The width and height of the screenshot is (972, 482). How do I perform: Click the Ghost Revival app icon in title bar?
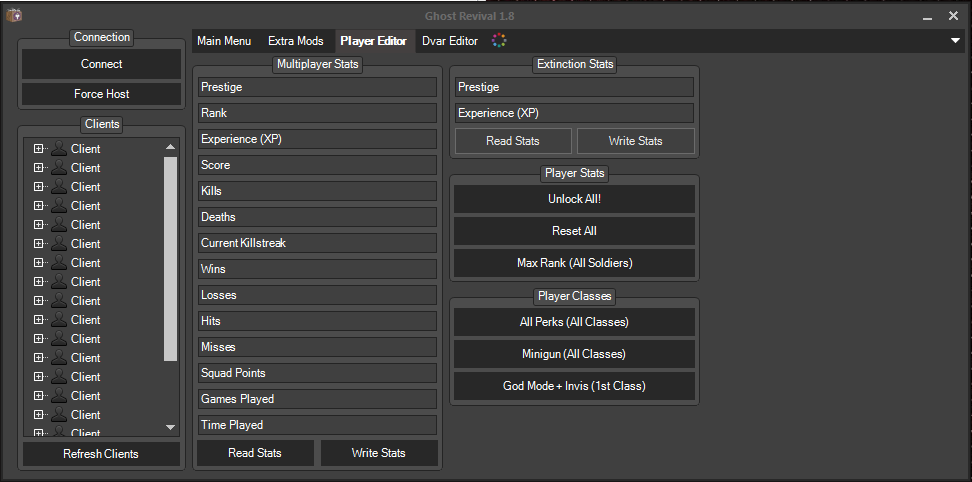pos(14,15)
